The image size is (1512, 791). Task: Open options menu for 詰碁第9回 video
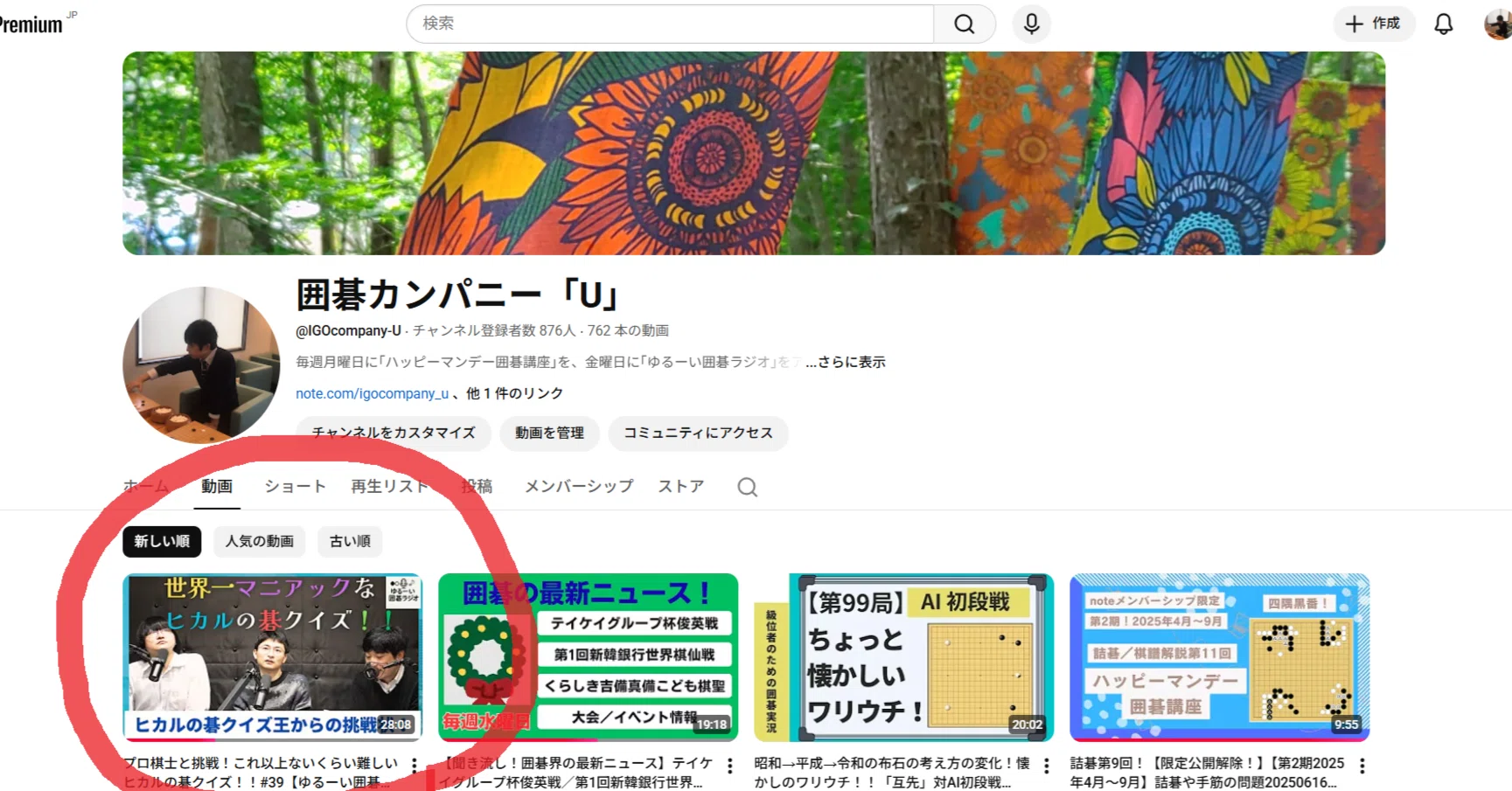1362,766
